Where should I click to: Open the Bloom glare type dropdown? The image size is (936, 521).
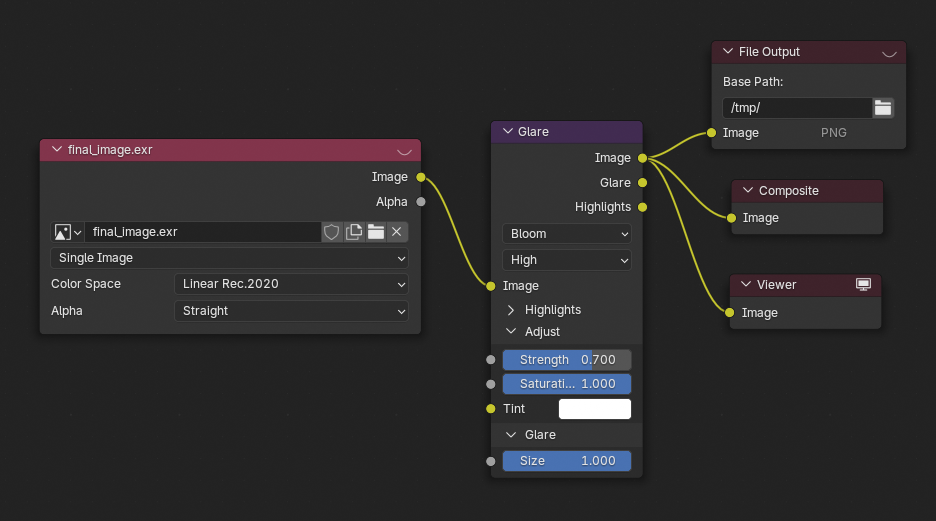566,234
